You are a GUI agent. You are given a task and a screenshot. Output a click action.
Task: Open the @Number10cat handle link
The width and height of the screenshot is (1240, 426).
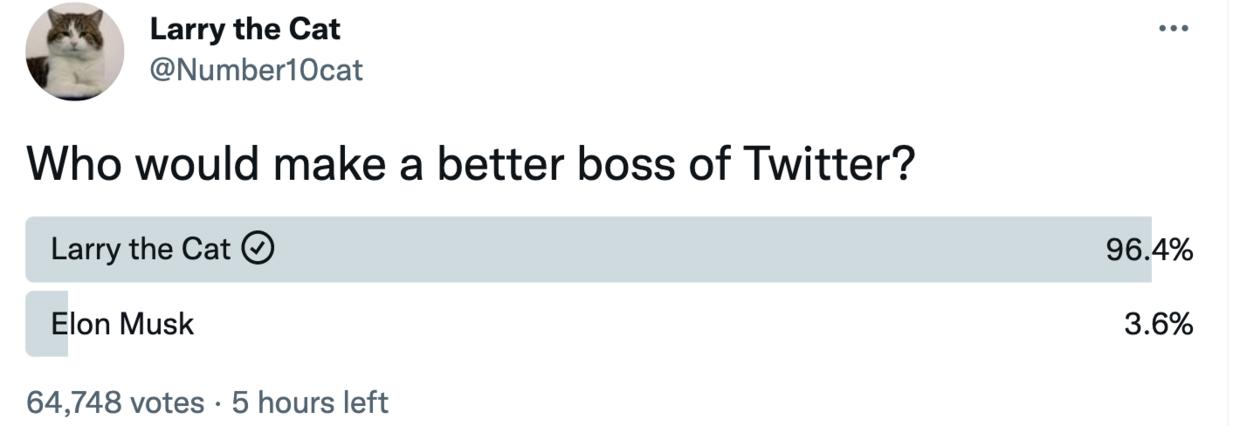tap(256, 70)
